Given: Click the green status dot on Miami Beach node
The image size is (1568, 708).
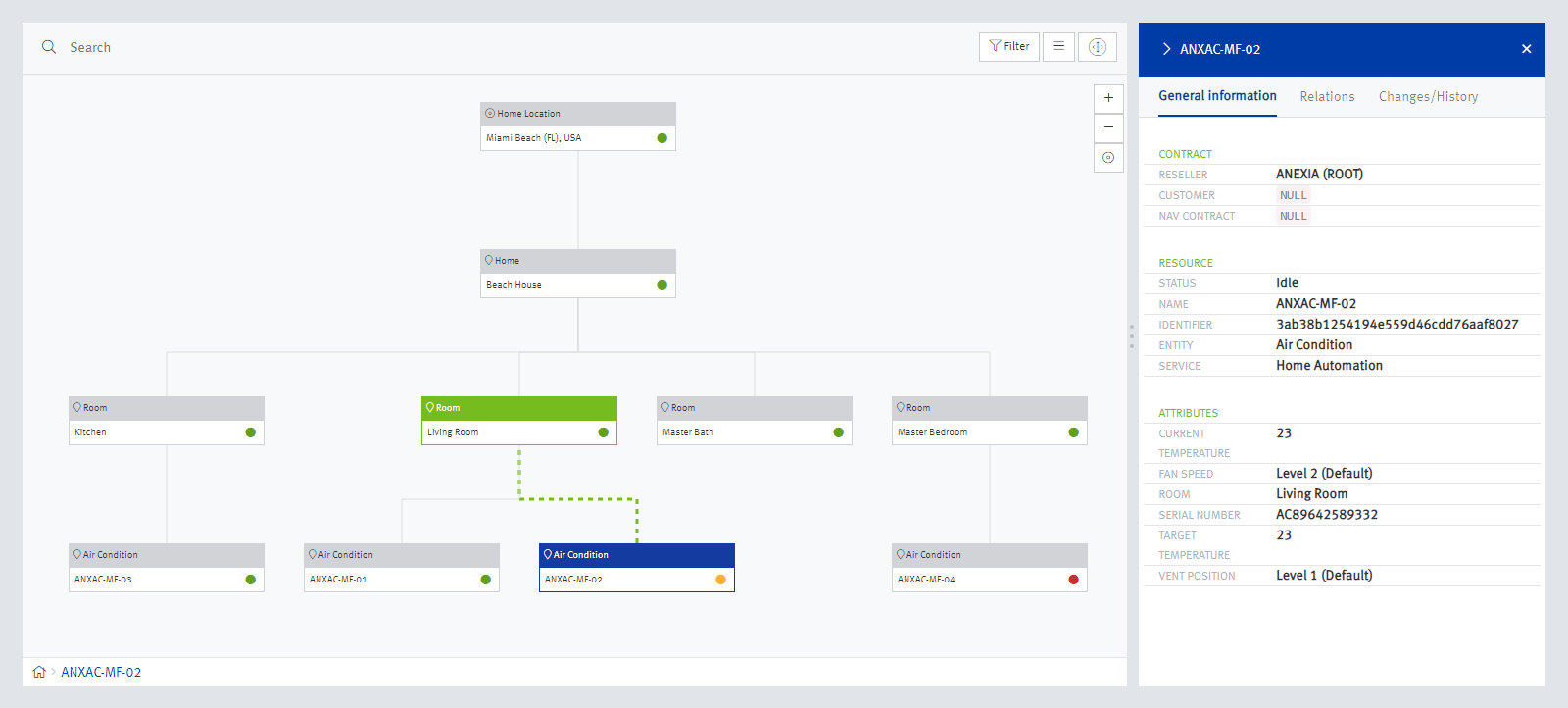Looking at the screenshot, I should [x=661, y=138].
